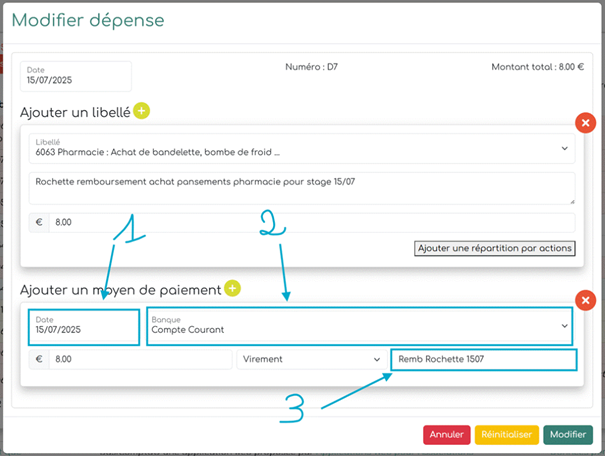Open the Libellé dropdown showing 6063 Pharmacie

click(301, 148)
